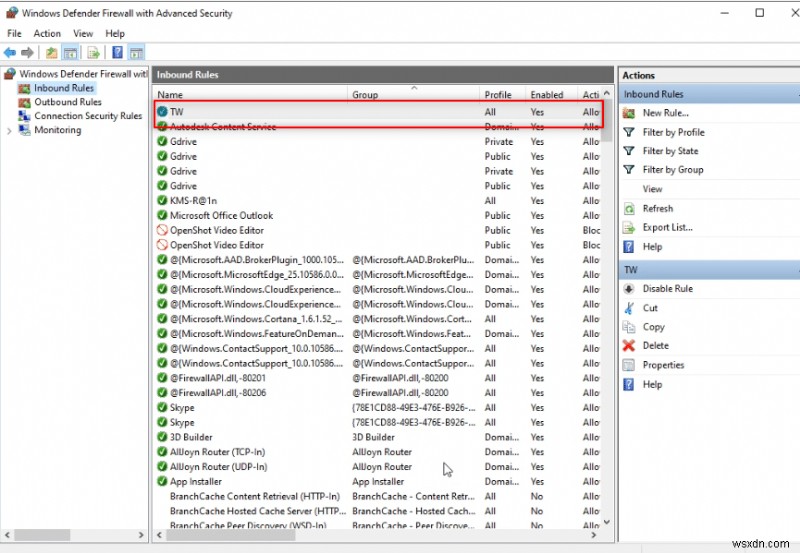Open the Filter by State submenu

(x=670, y=151)
